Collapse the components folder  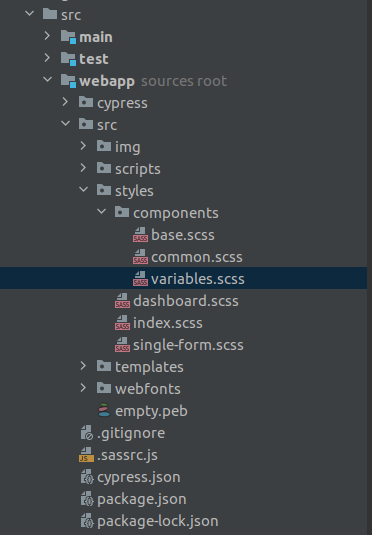coord(102,212)
